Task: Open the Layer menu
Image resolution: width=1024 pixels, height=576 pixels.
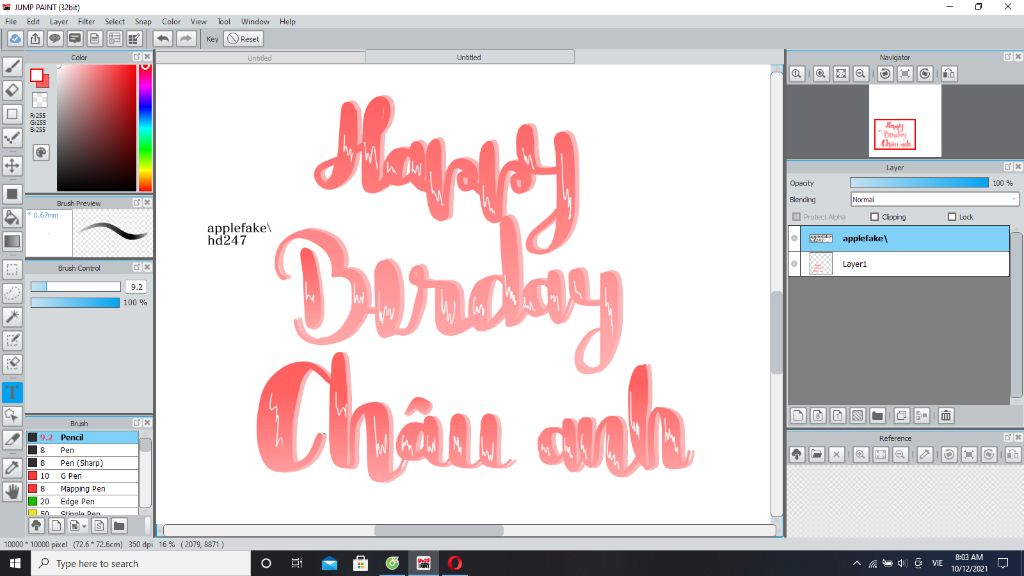Action: (x=59, y=22)
